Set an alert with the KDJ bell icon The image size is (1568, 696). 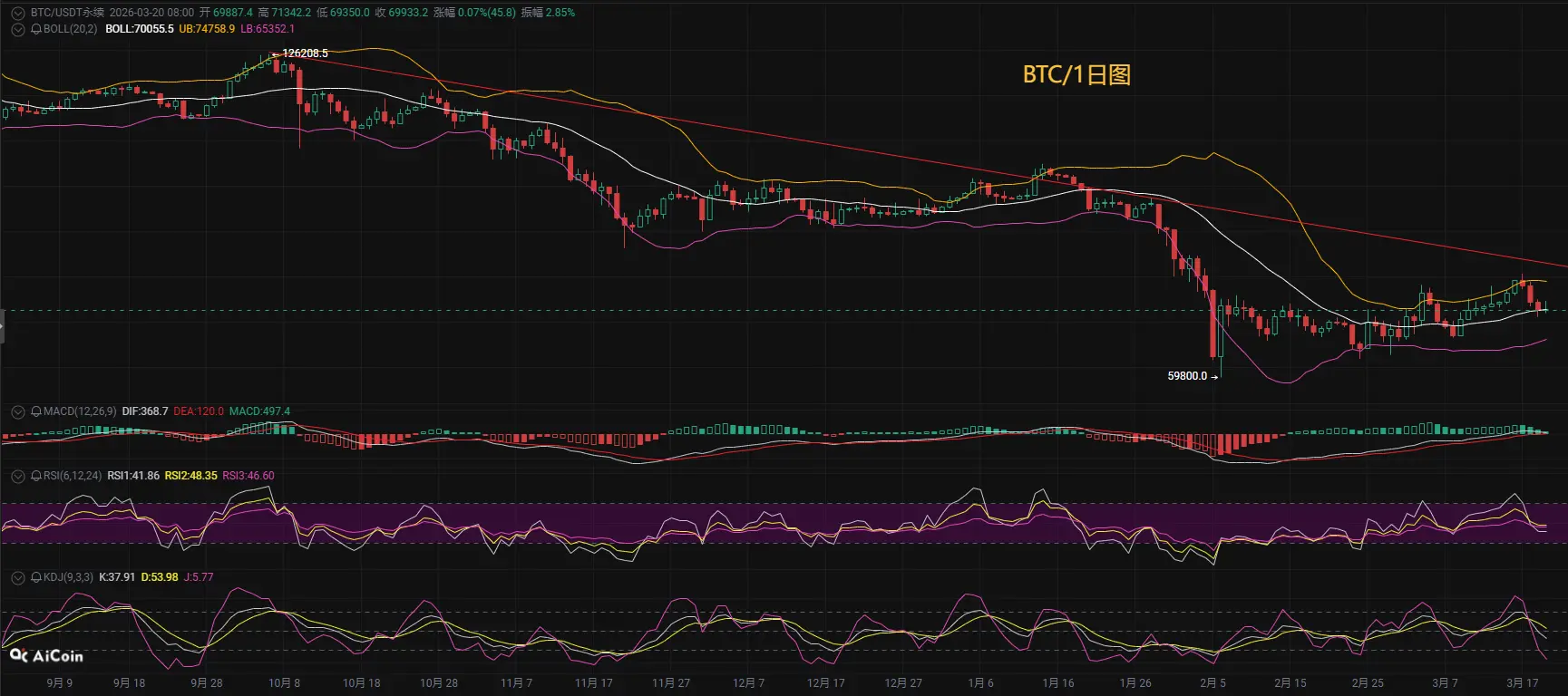click(36, 577)
